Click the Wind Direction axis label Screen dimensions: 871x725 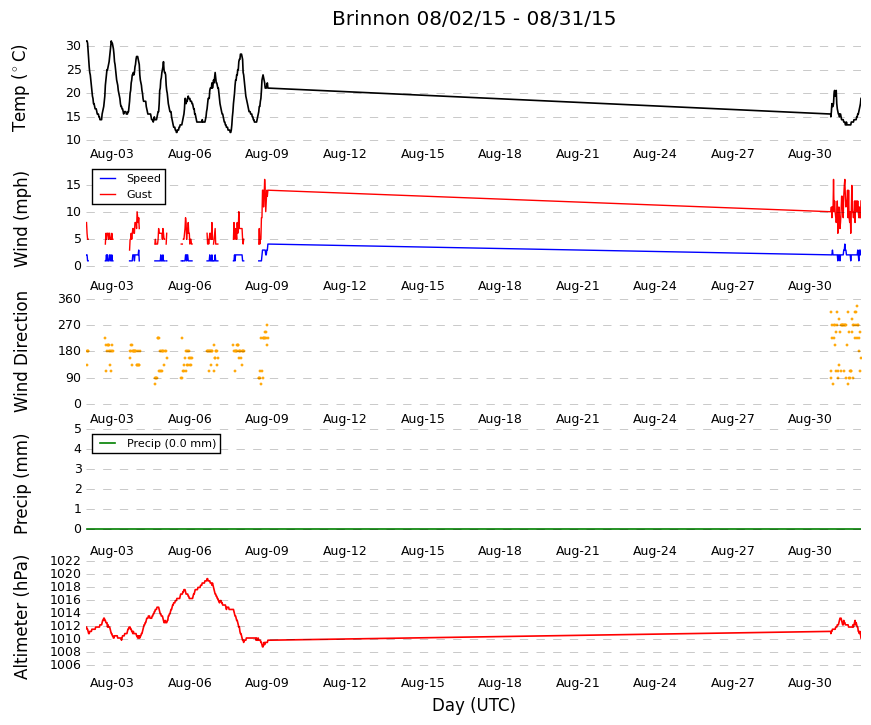pos(19,352)
